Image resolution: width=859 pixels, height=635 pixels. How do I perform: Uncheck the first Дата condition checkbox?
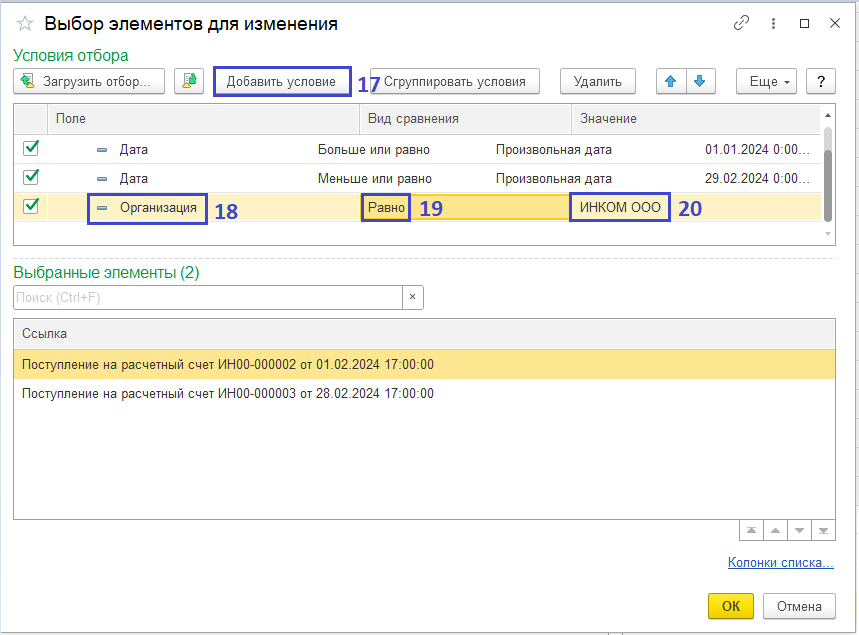[31, 149]
